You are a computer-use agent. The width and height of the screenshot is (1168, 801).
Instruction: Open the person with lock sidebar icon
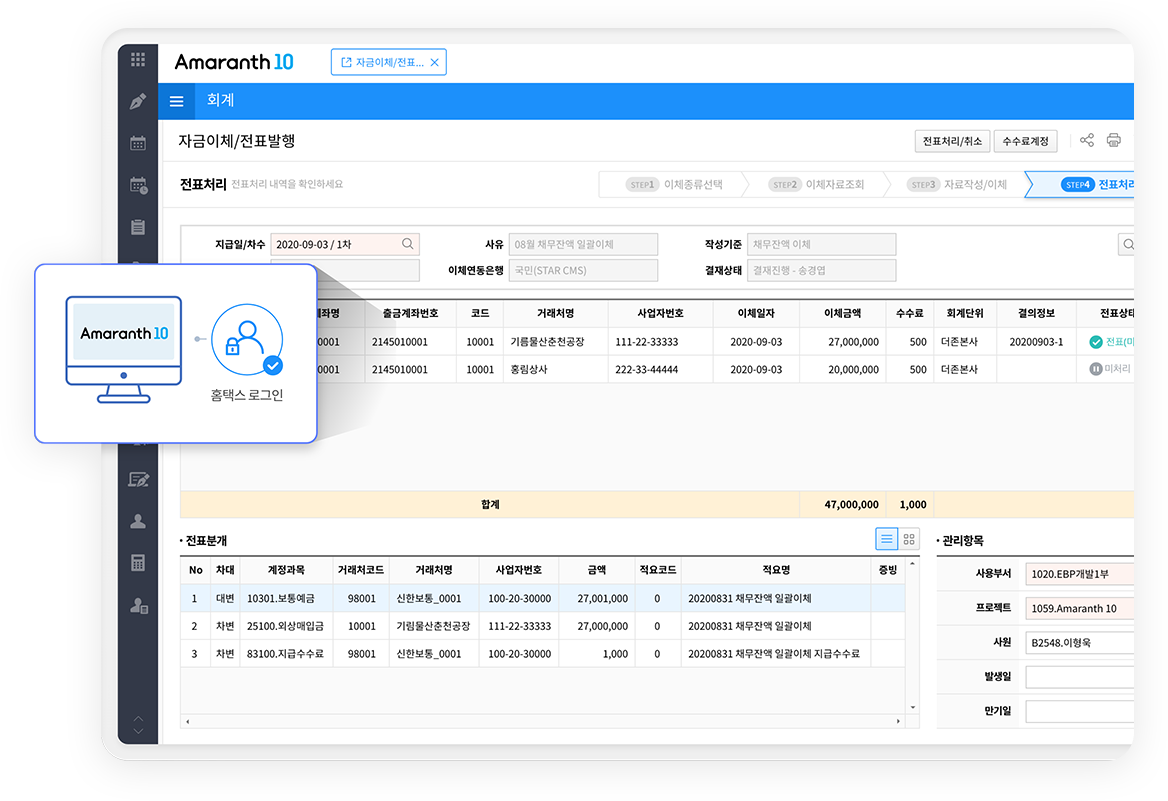[139, 605]
